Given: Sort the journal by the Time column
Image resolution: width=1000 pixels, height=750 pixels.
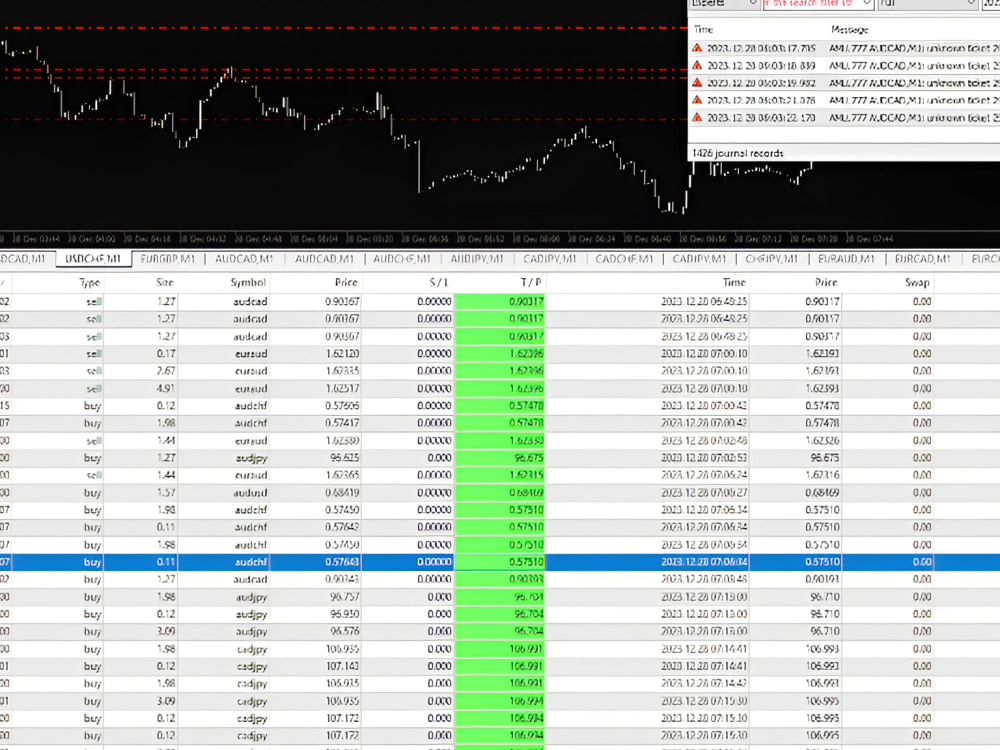Looking at the screenshot, I should click(x=703, y=30).
